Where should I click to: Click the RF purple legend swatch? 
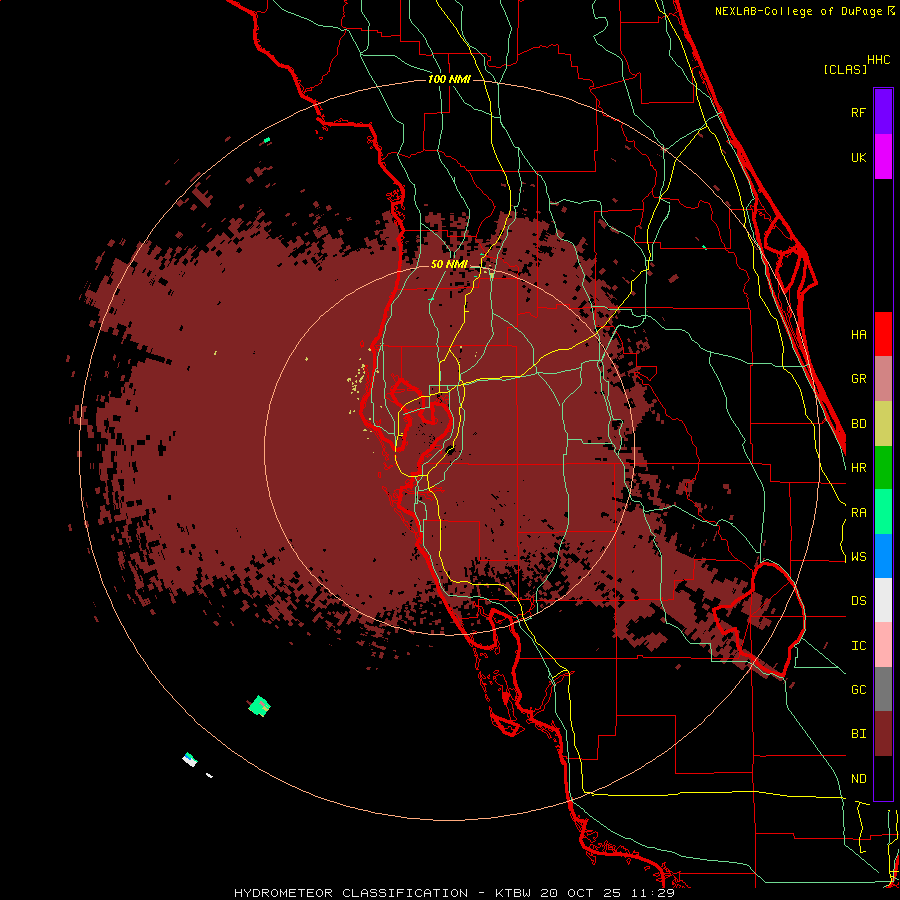pyautogui.click(x=883, y=112)
